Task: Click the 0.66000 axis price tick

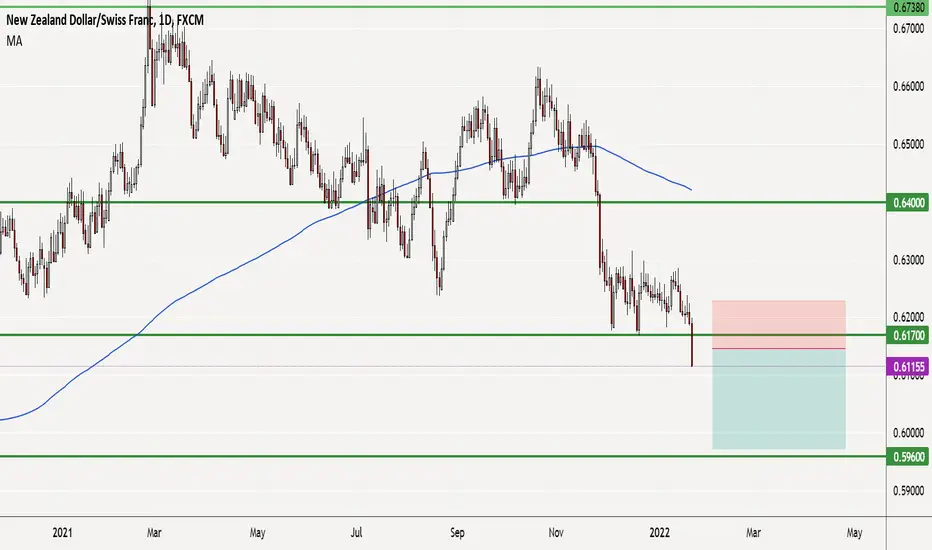Action: point(909,86)
